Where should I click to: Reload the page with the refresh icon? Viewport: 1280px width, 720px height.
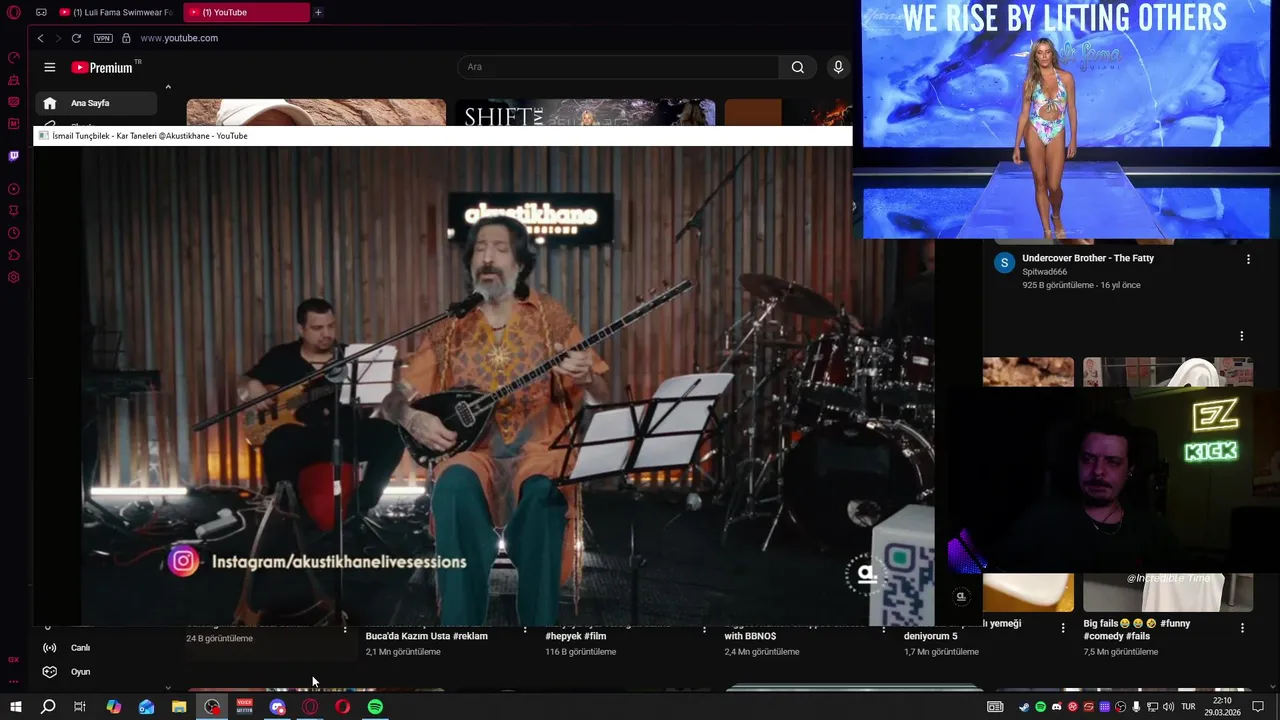pyautogui.click(x=76, y=38)
